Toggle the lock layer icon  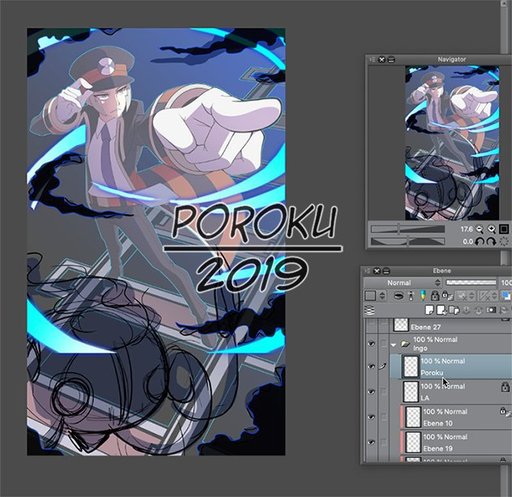pyautogui.click(x=435, y=295)
